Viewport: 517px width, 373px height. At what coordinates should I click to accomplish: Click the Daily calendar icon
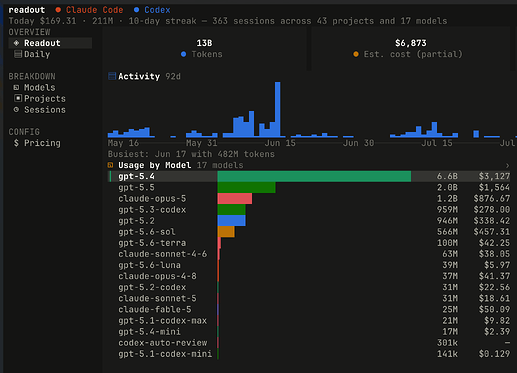point(18,54)
